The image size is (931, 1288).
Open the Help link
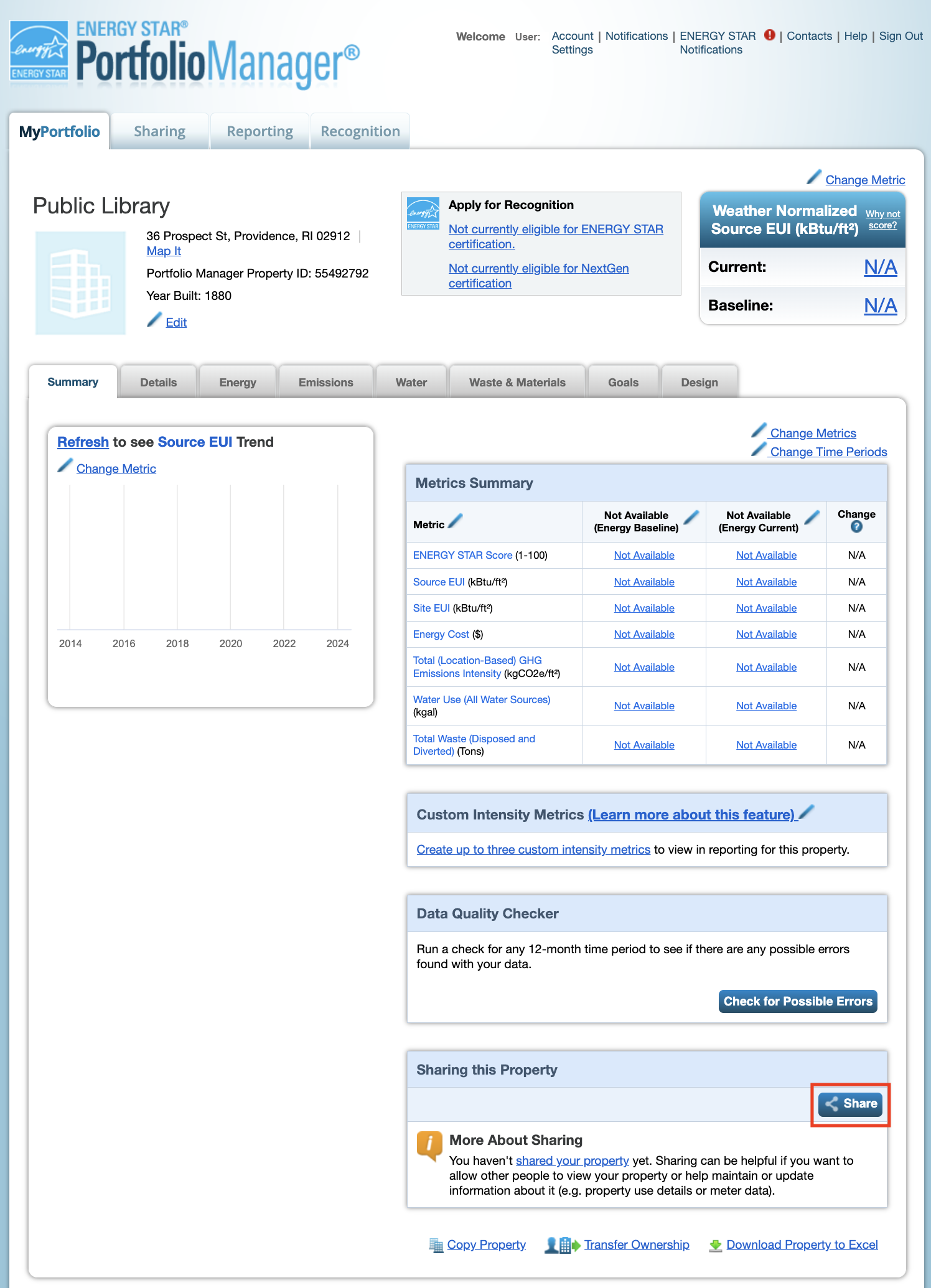(x=855, y=36)
